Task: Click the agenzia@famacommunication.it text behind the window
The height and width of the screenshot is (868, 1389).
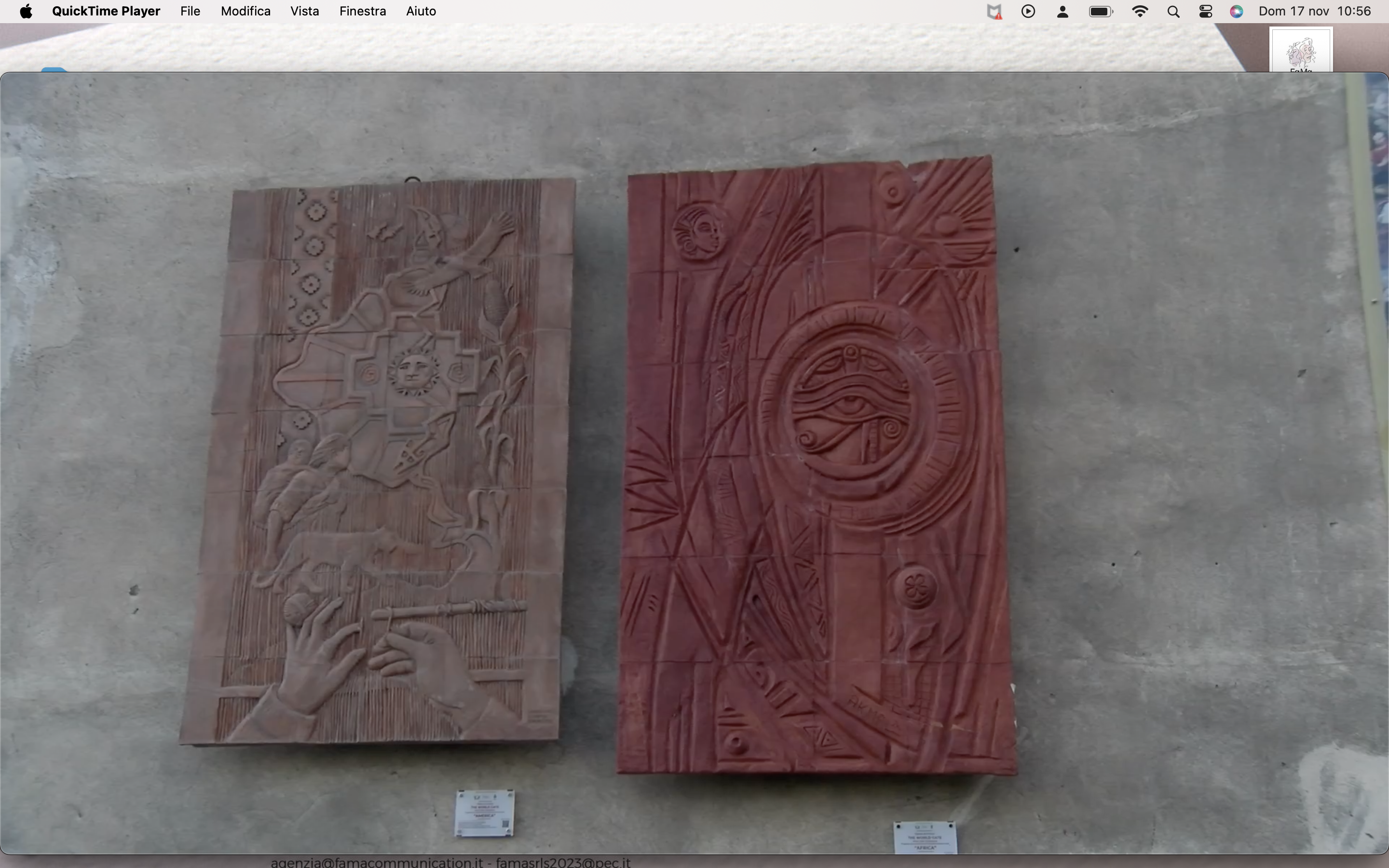Action: pos(377,862)
